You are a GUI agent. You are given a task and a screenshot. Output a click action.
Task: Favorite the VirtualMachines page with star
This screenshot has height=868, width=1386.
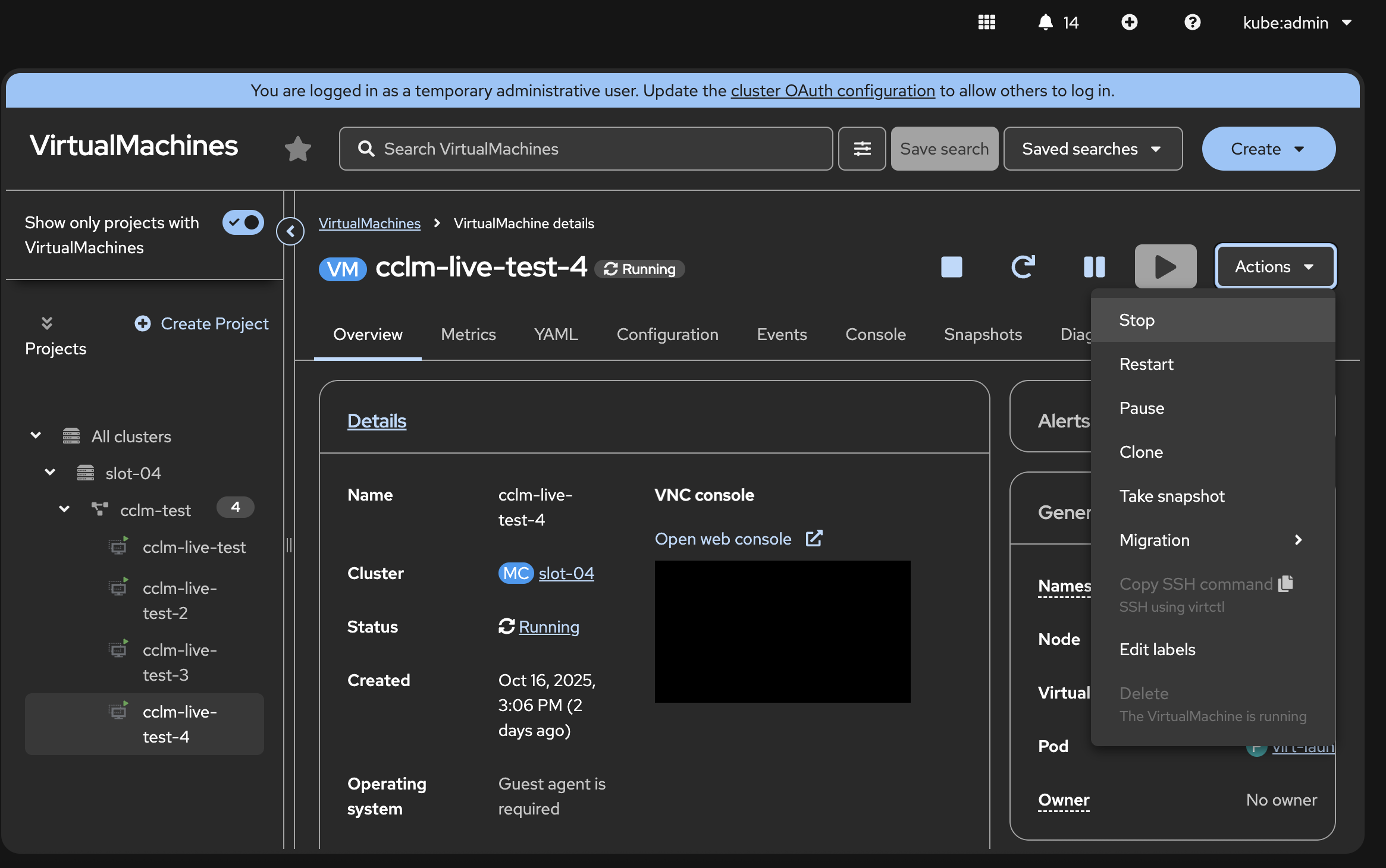point(297,149)
